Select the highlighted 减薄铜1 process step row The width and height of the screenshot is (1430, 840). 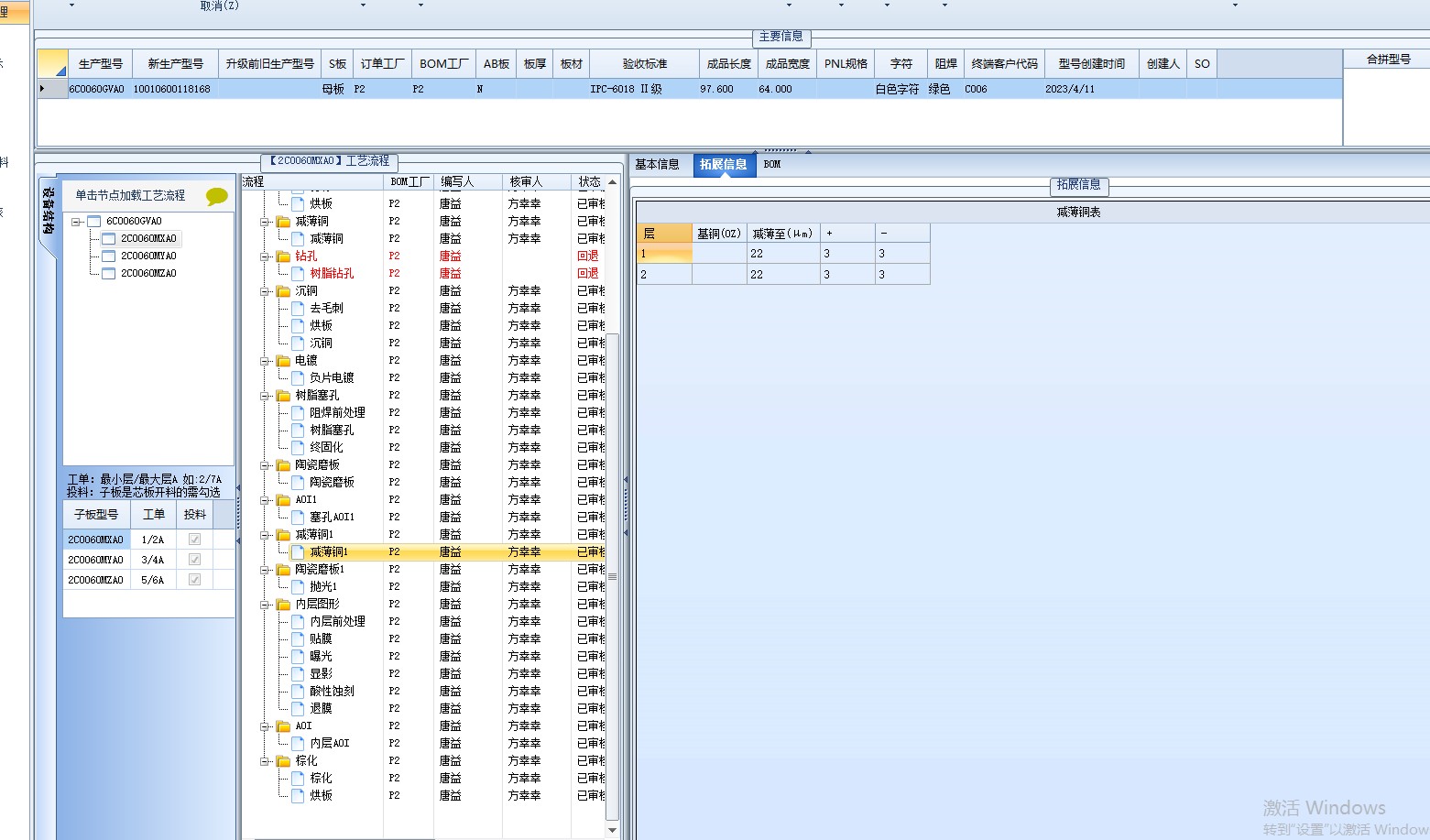422,552
